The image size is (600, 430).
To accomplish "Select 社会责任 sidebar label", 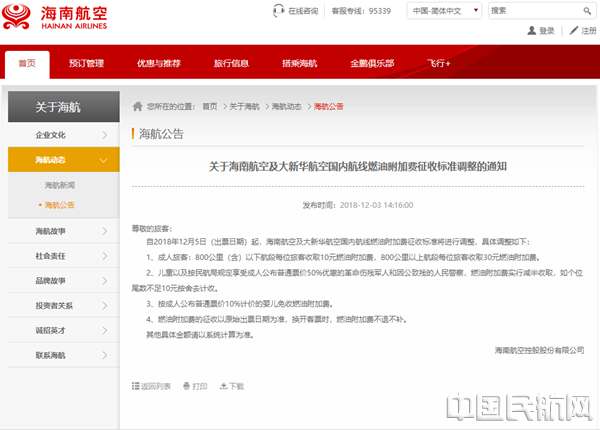I will pos(51,256).
